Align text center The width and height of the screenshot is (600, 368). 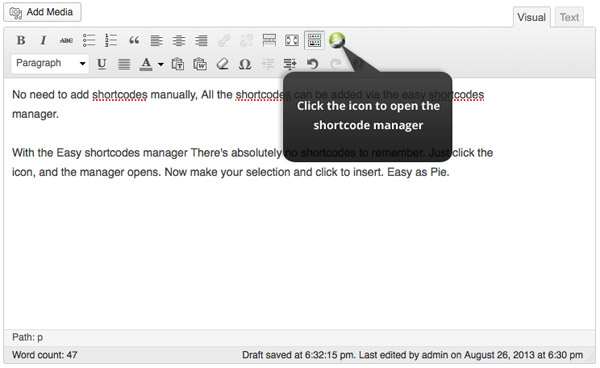coord(179,40)
